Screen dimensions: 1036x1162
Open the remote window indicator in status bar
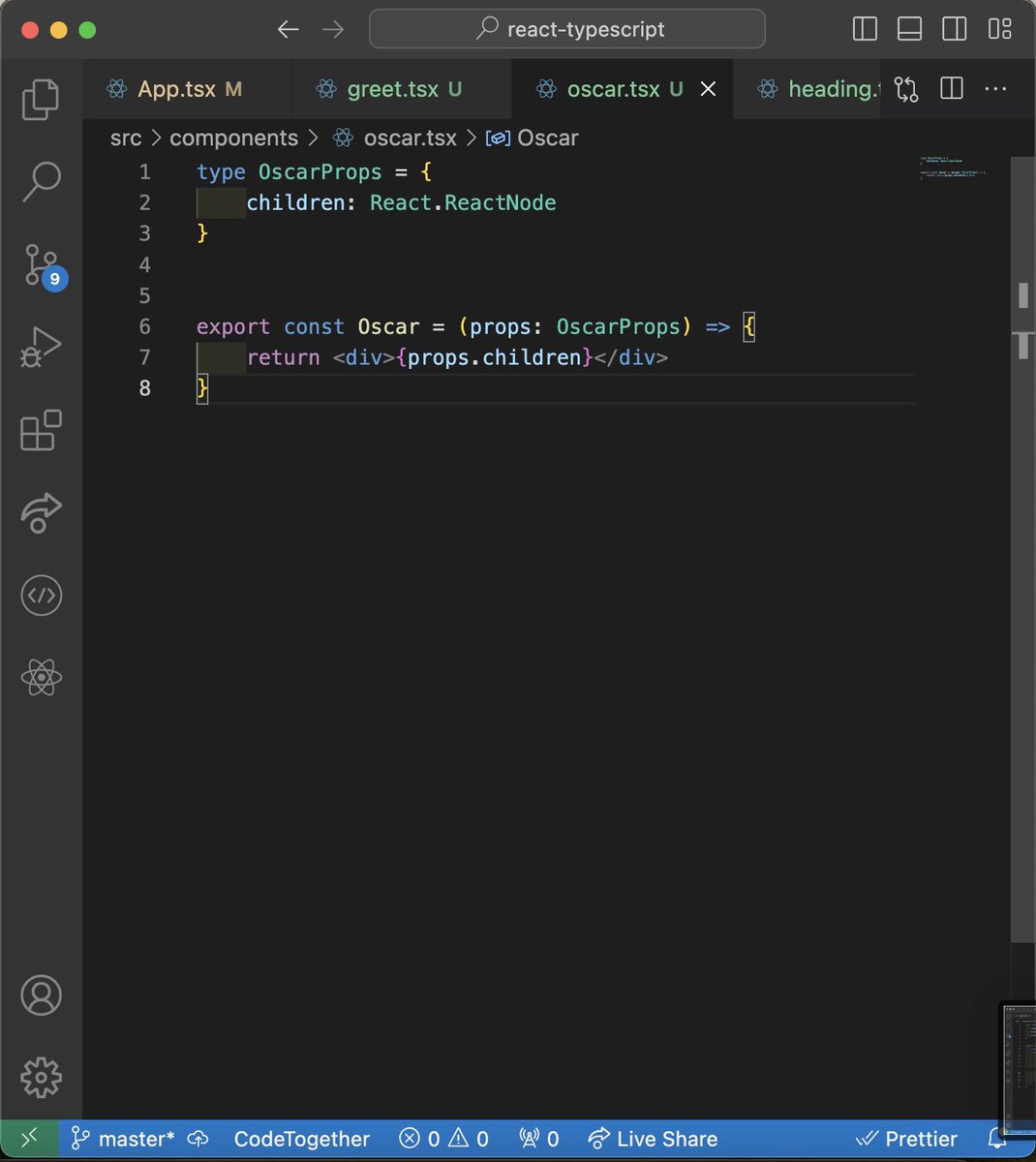click(29, 1139)
